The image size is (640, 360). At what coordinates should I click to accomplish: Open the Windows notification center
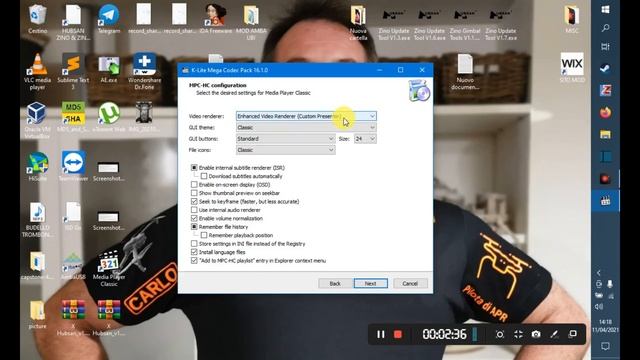point(605,346)
